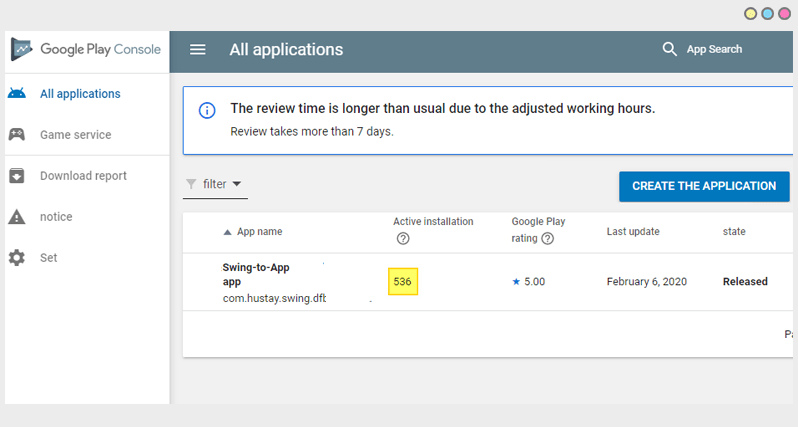Open the hamburger menu icon
Viewport: 798px width, 427px height.
[x=198, y=50]
